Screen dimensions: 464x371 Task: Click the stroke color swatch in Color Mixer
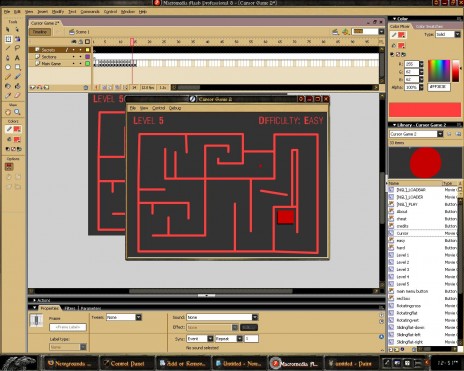coord(401,35)
